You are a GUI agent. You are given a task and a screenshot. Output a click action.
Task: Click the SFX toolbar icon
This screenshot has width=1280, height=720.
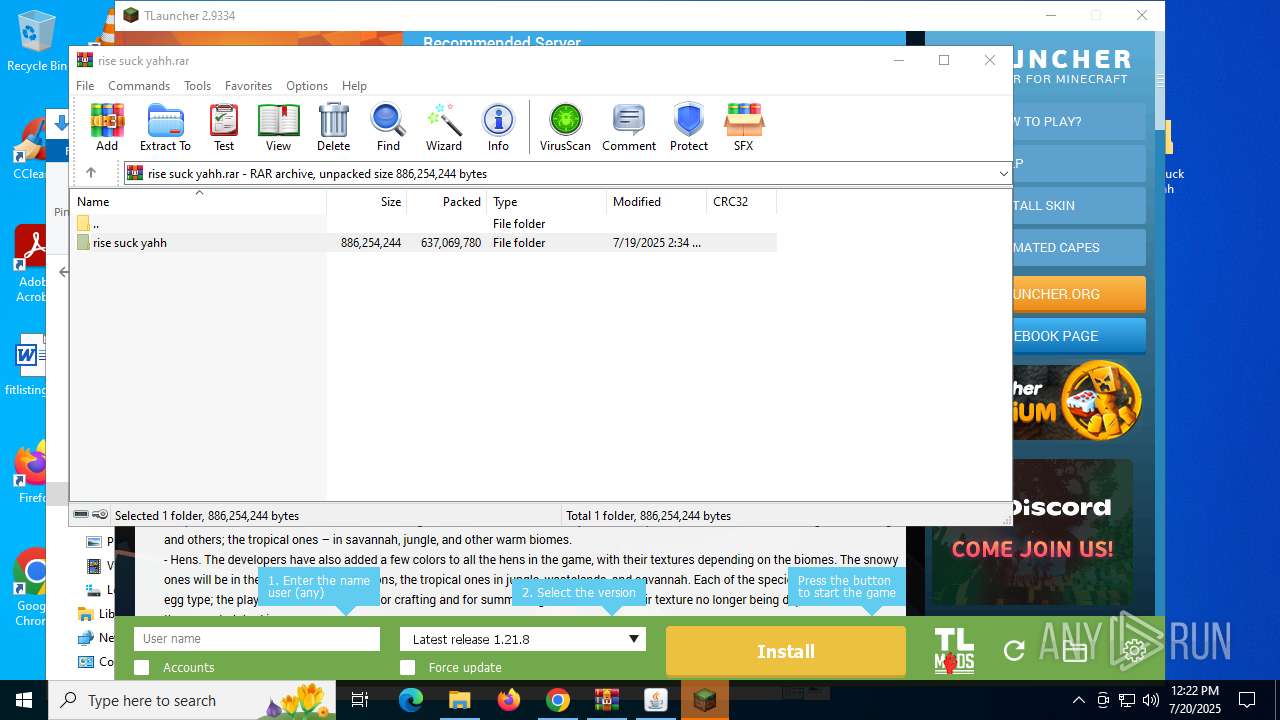[x=743, y=127]
